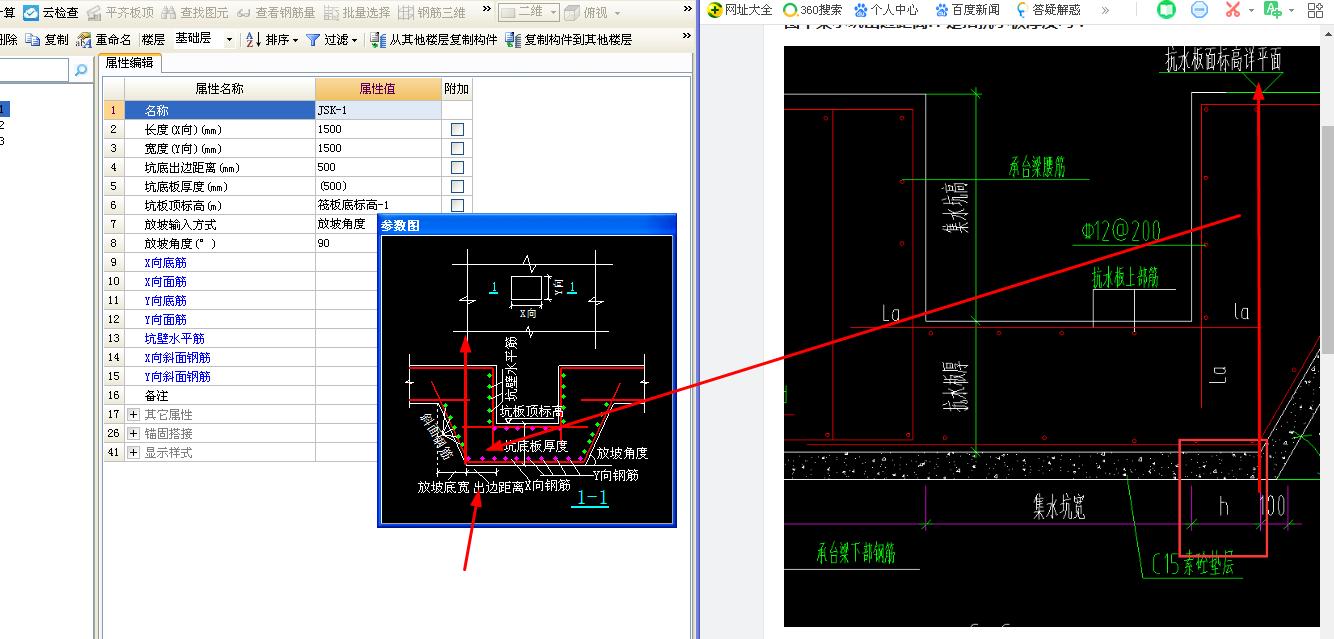
Task: Expand browser bookmarks overflow chevron
Action: point(1104,10)
